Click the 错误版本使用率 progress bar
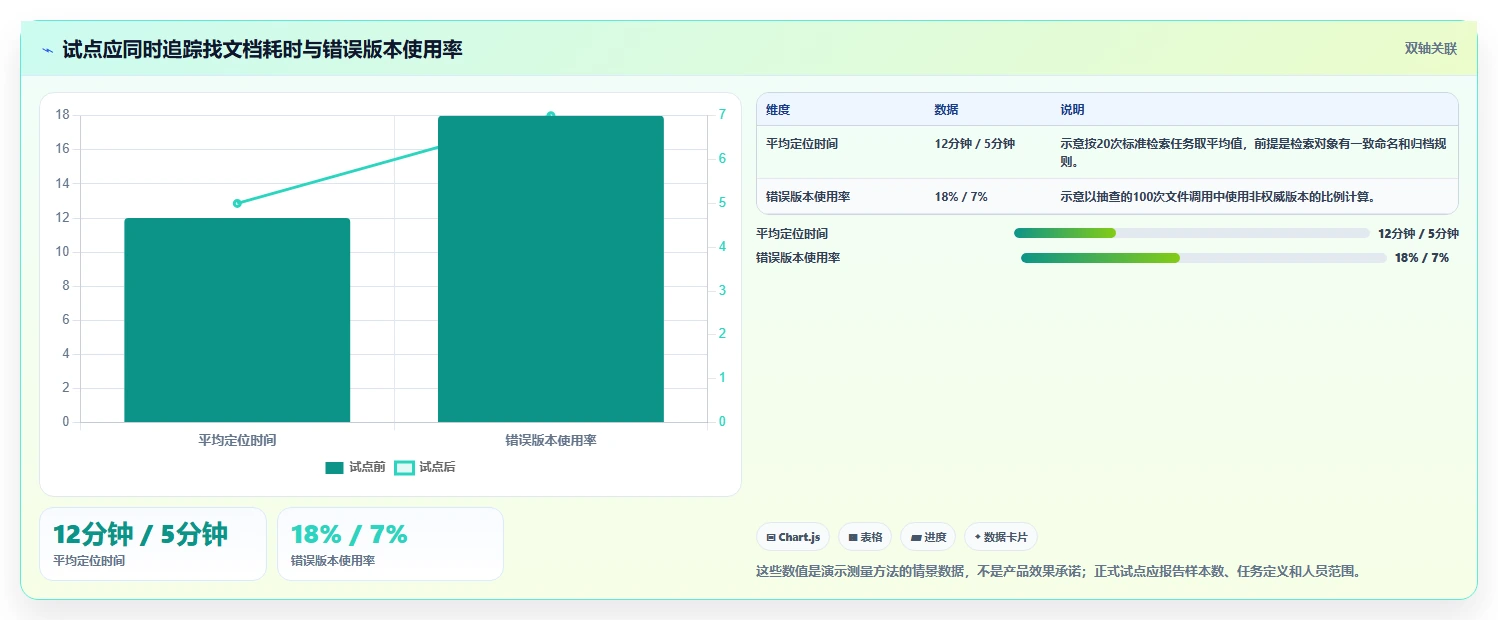Viewport: 1498px width, 620px height. [1203, 258]
